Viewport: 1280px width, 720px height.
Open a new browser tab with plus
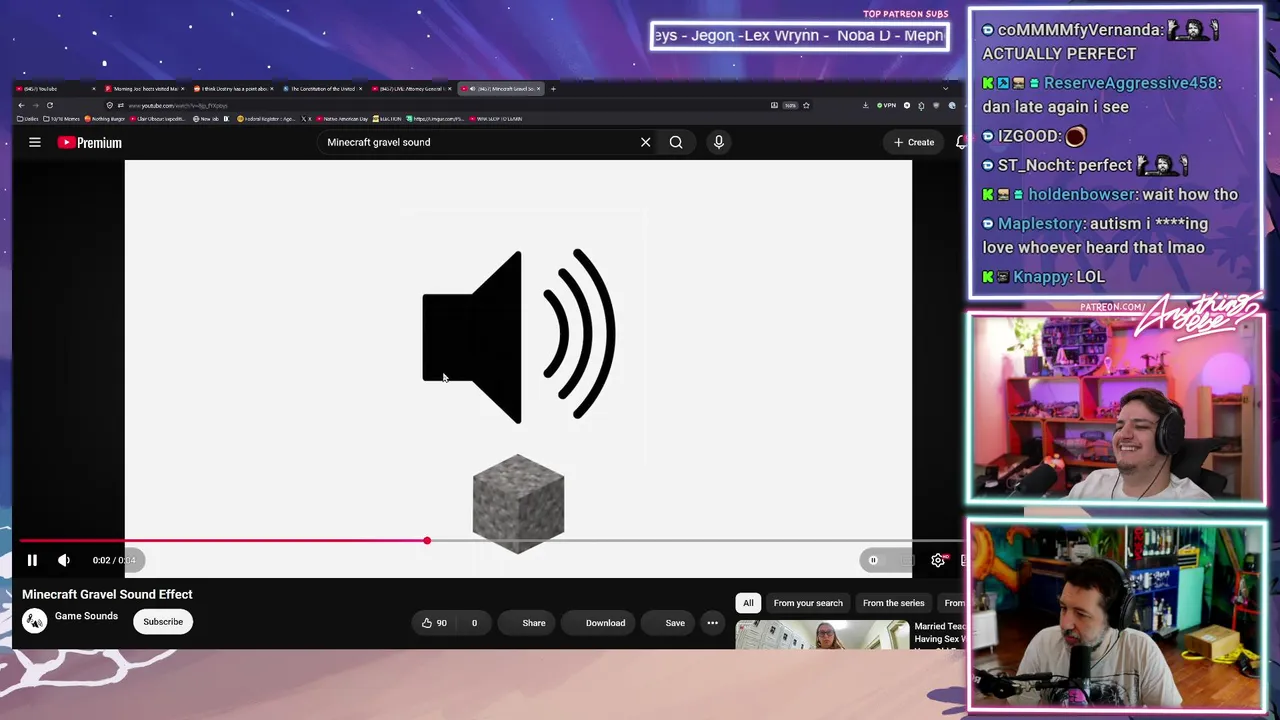tap(554, 89)
